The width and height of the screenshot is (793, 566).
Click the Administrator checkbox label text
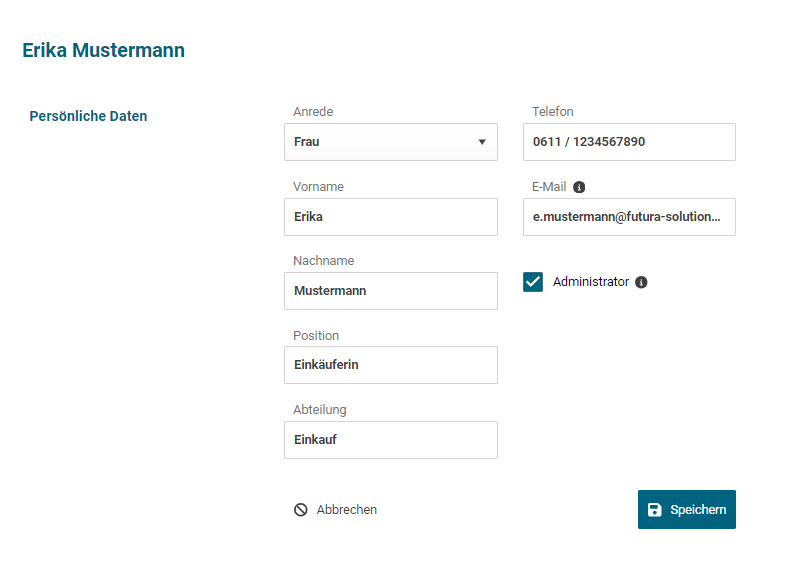[590, 282]
